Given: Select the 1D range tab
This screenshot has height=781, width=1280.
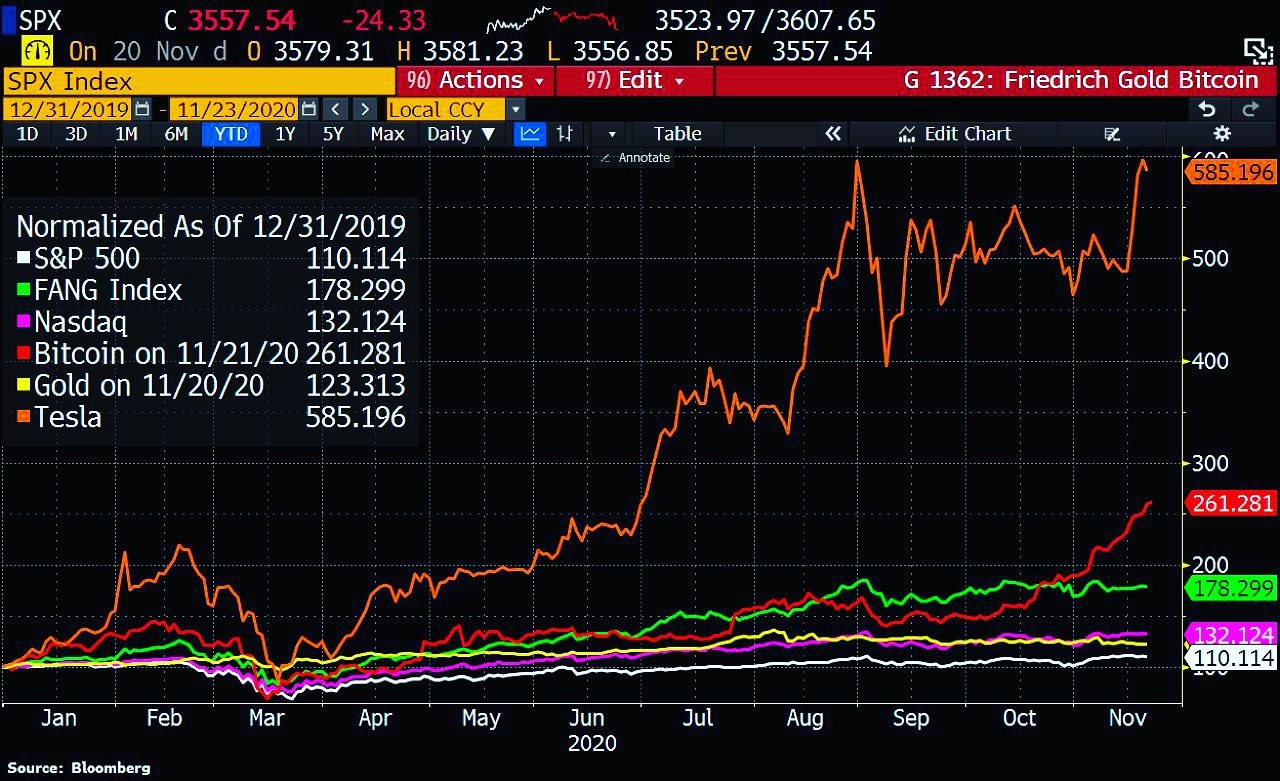Looking at the screenshot, I should tap(28, 134).
